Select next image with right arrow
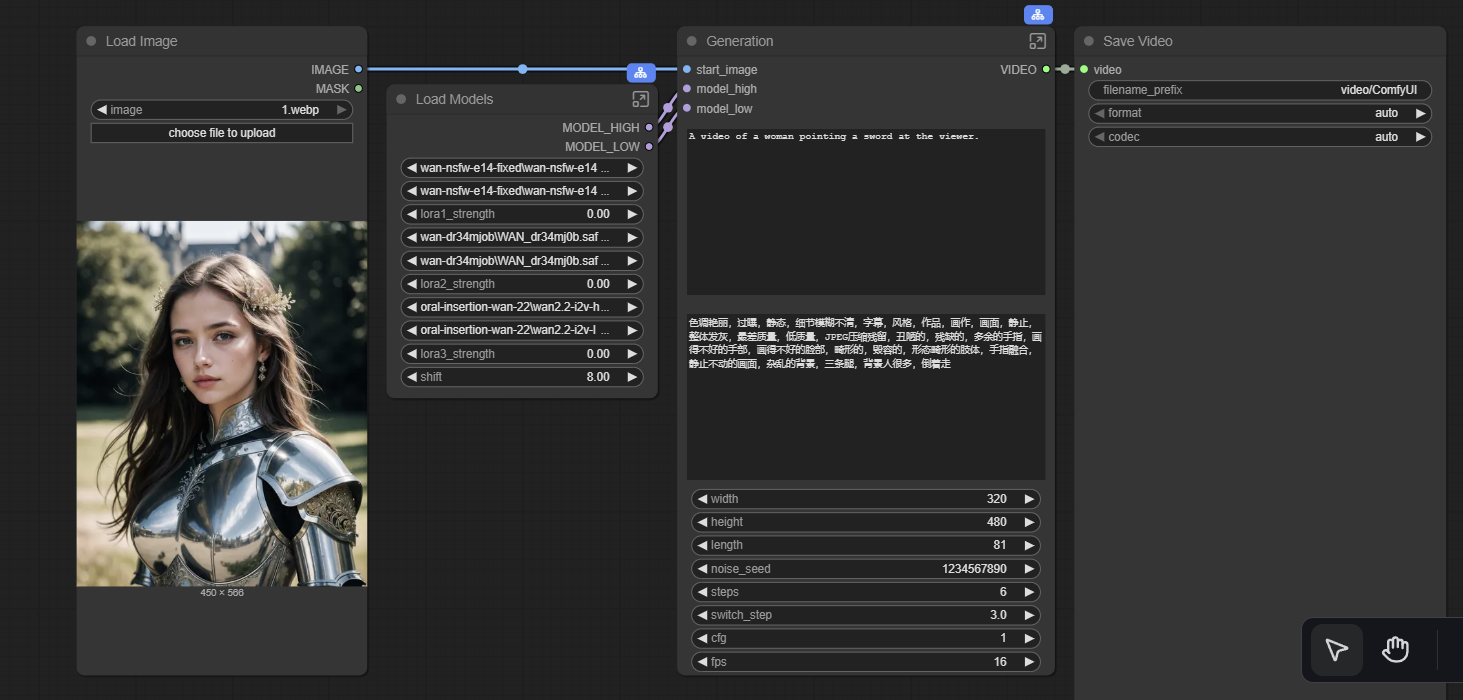 point(342,110)
